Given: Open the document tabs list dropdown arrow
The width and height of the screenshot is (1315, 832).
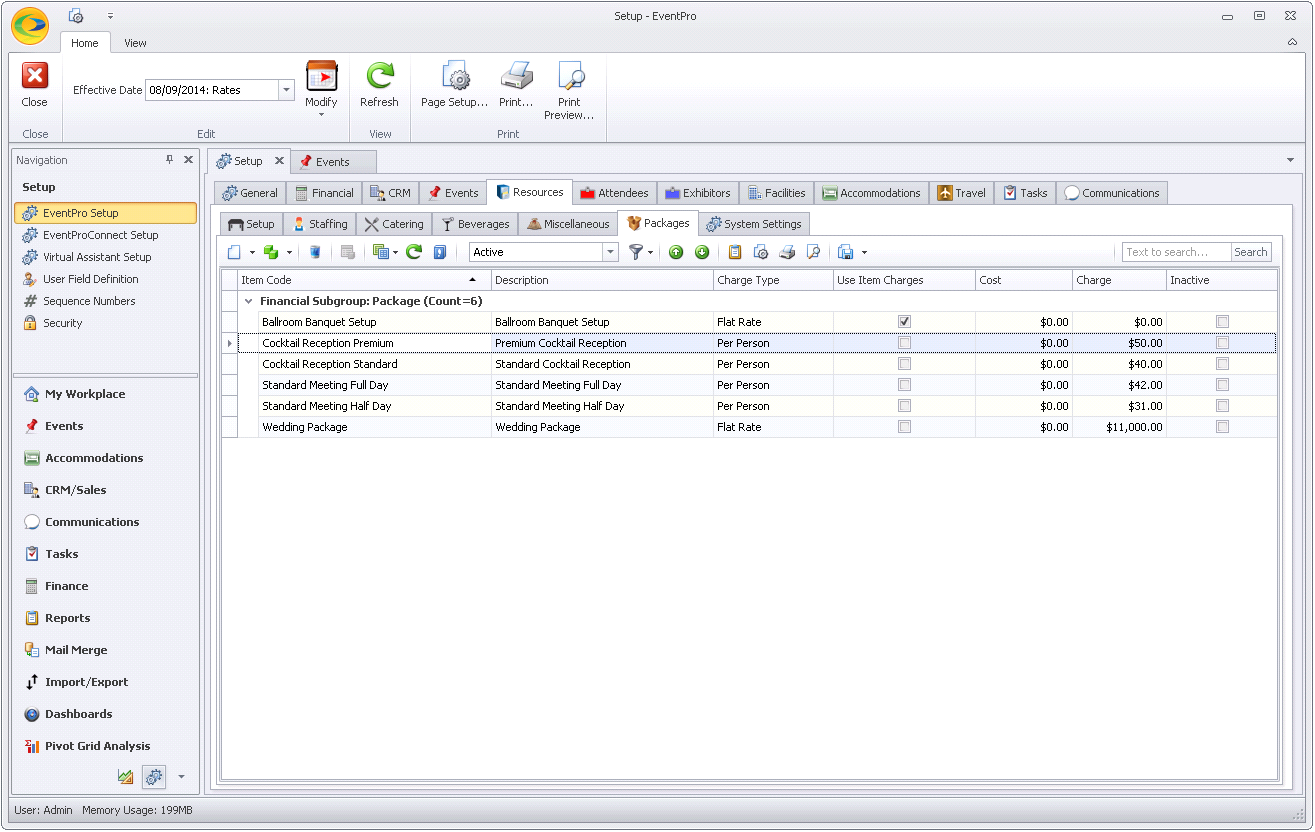Looking at the screenshot, I should click(1290, 160).
